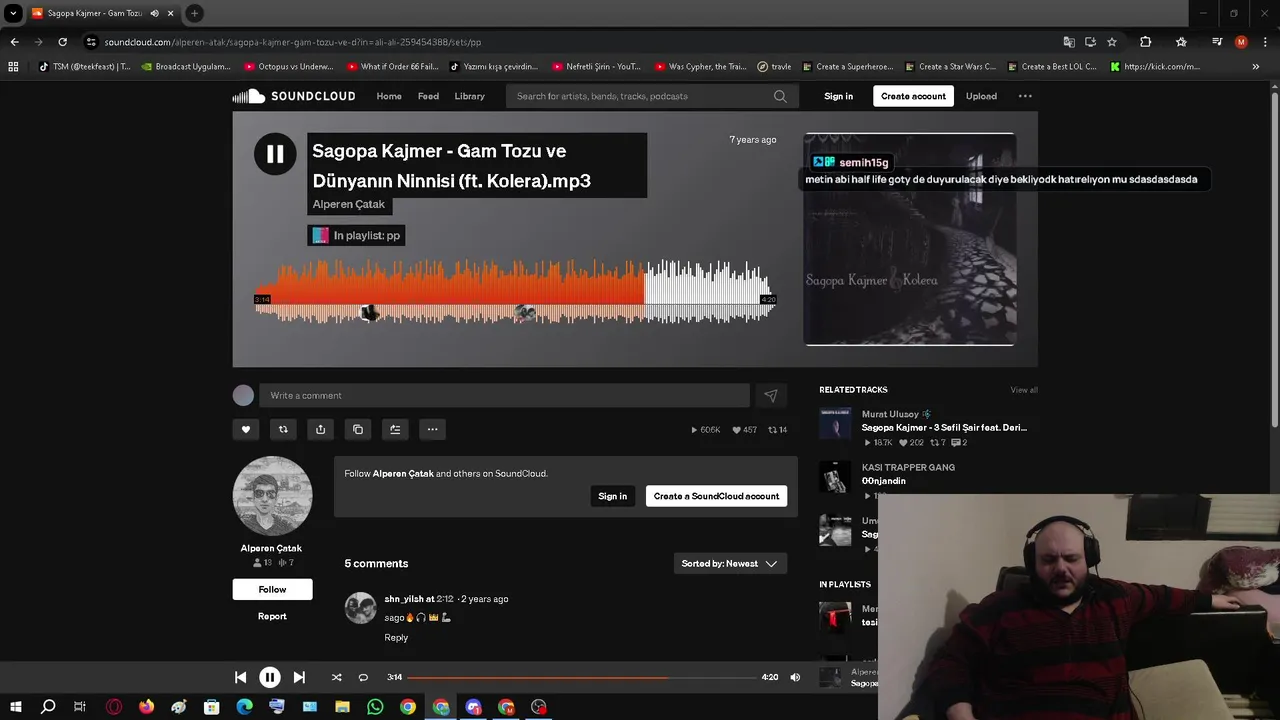Send comment with the paper plane icon
The image size is (1280, 720).
(771, 395)
